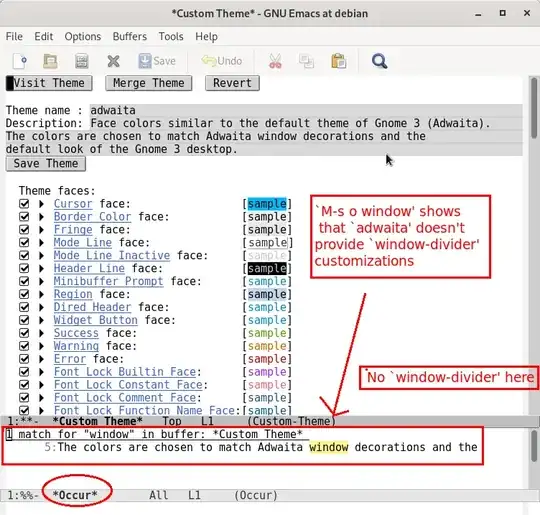Uncheck the Dired Header face checkbox
The height and width of the screenshot is (515, 540).
pos(24,307)
